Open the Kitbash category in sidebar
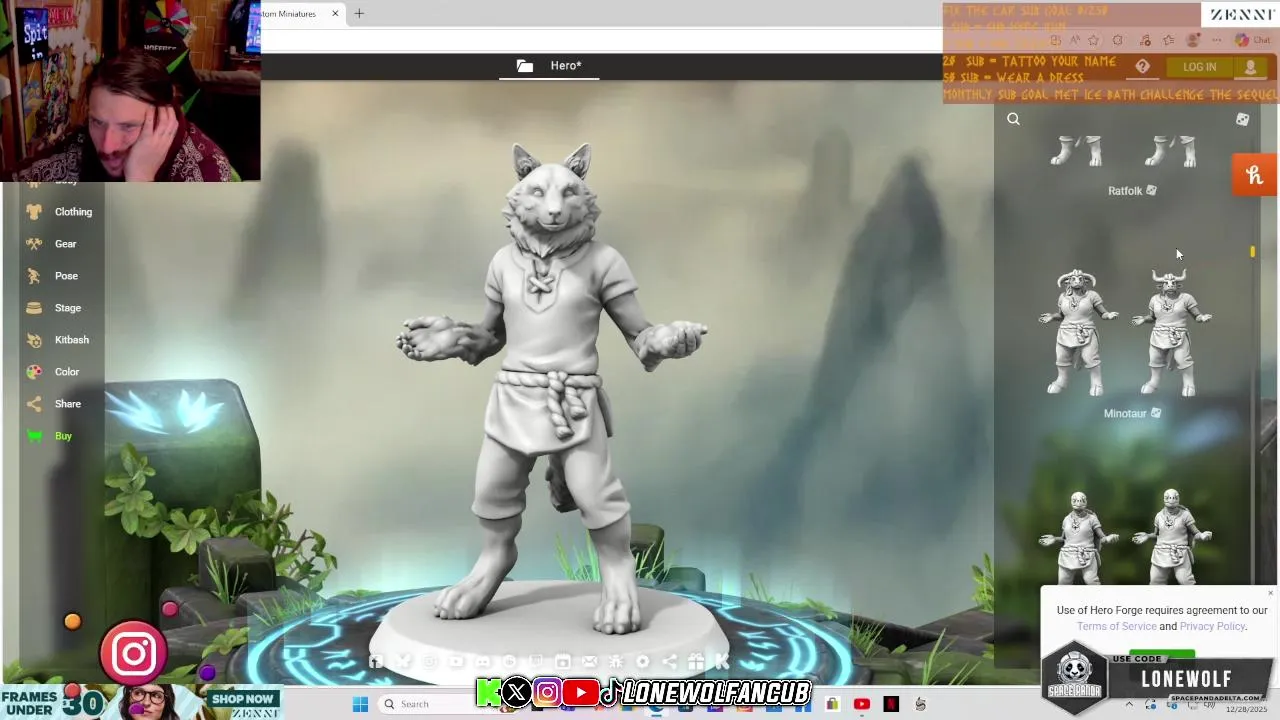The width and height of the screenshot is (1280, 720). (58, 340)
